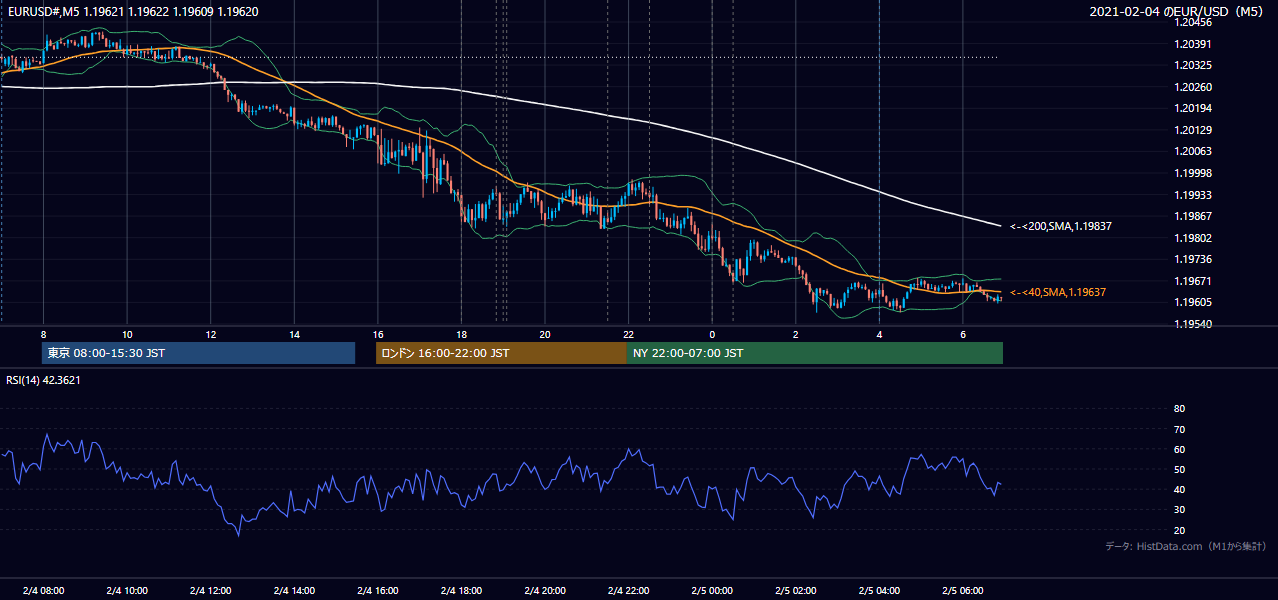Viewport: 1278px width, 600px height.
Task: Click price axis label 1.19867
Action: (x=1193, y=216)
